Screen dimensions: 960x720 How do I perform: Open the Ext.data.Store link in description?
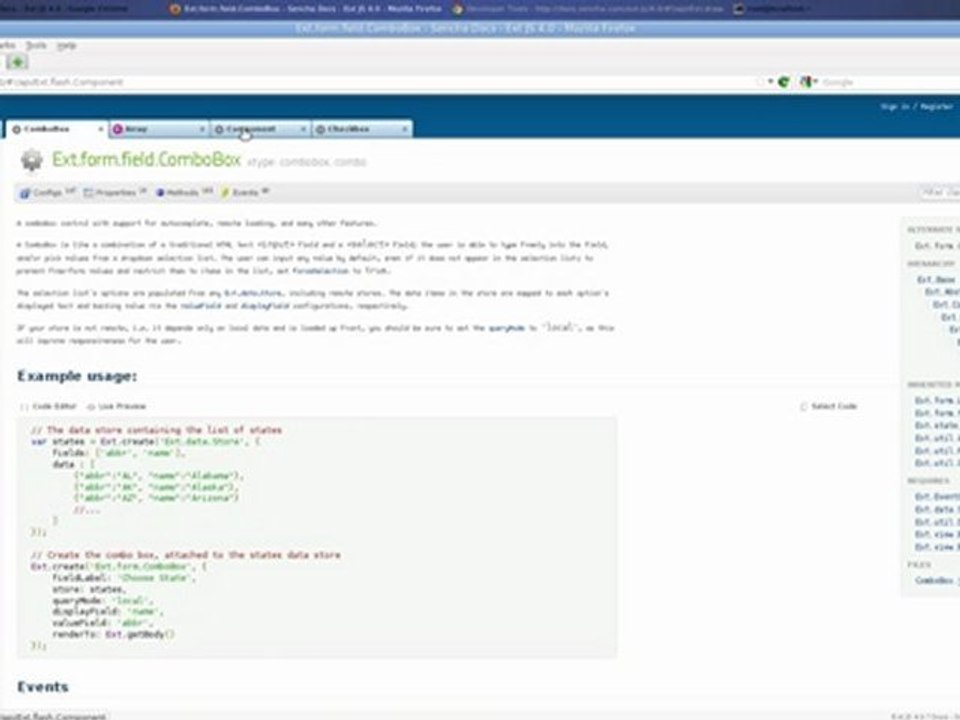coord(253,293)
